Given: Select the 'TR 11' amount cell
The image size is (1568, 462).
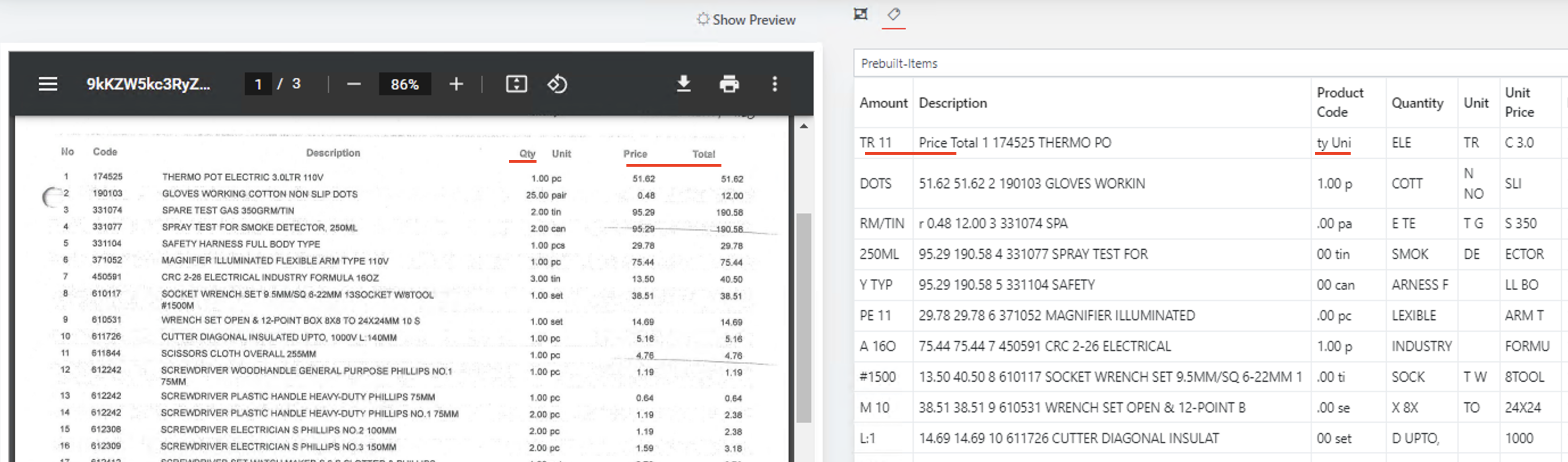Looking at the screenshot, I should pyautogui.click(x=882, y=142).
